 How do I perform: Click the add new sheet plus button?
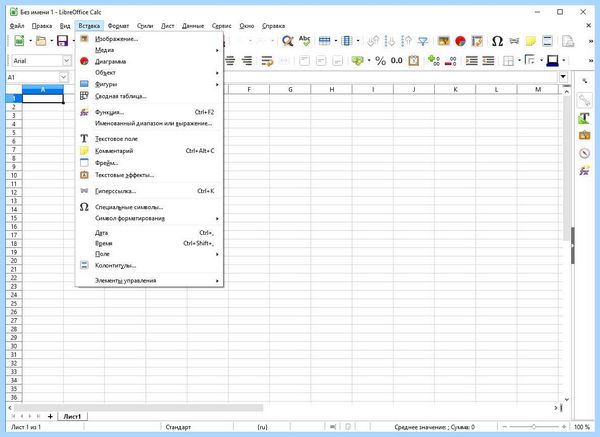[50, 416]
